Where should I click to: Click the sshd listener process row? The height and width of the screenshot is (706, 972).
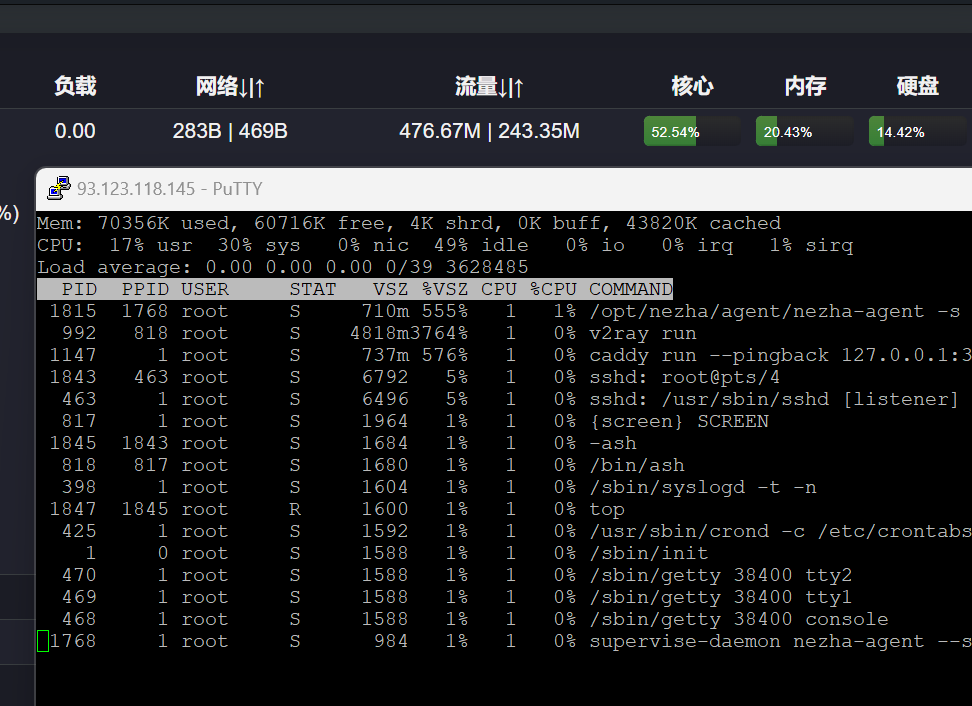(504, 399)
